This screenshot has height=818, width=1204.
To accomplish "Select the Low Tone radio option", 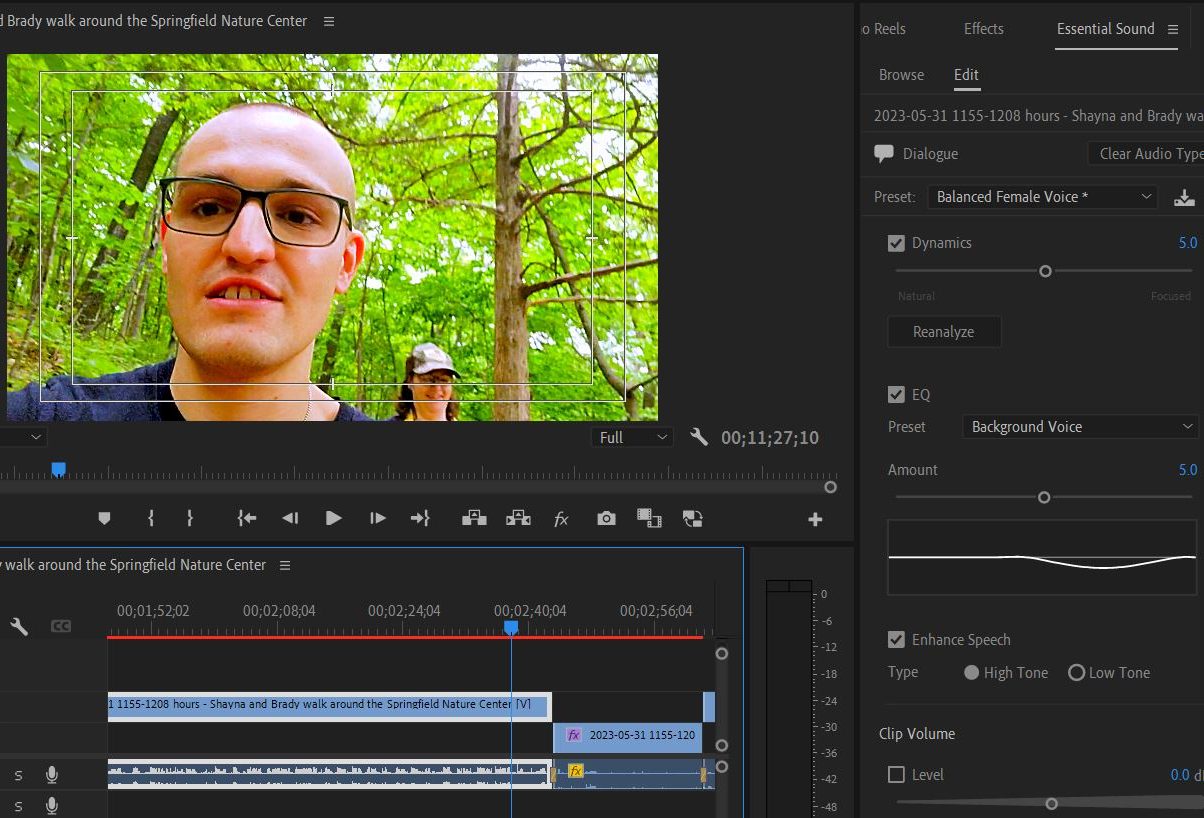I will click(1076, 673).
